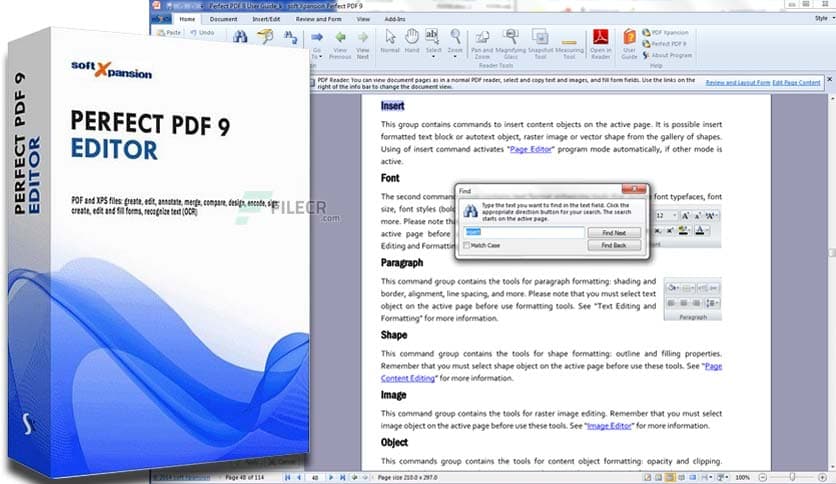Open PDF Xpansion help link

click(x=665, y=33)
